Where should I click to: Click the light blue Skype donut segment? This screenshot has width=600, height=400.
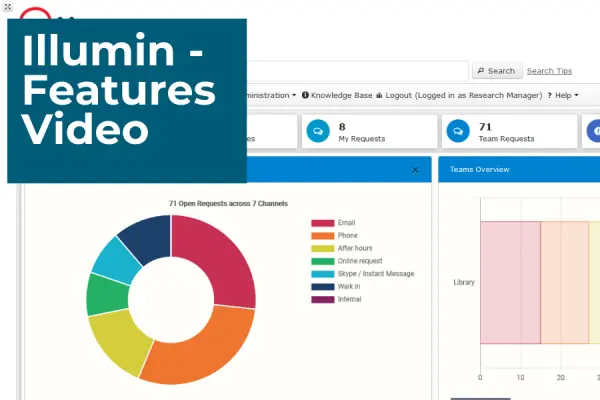tap(117, 260)
